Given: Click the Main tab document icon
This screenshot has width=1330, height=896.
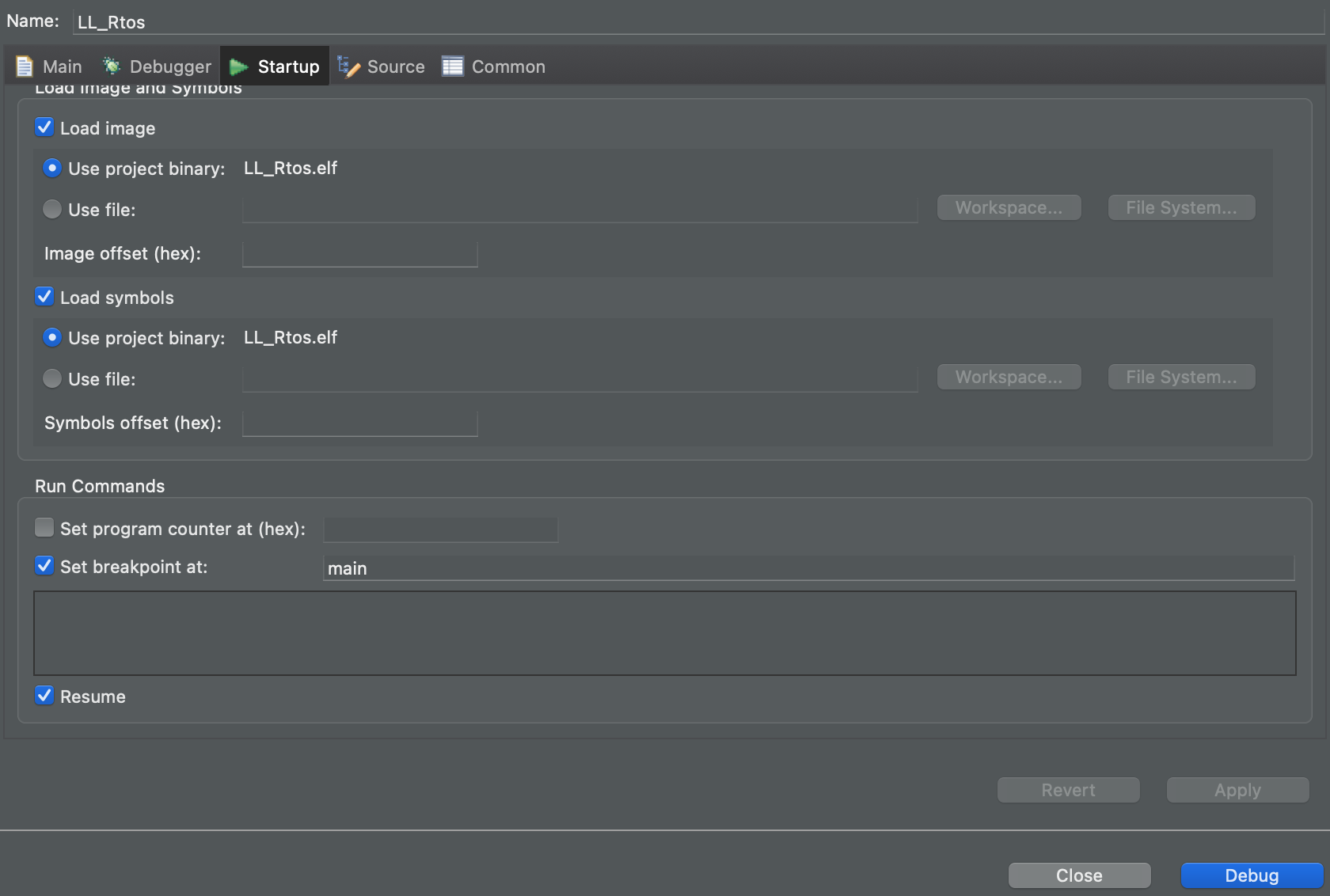Looking at the screenshot, I should pos(25,66).
